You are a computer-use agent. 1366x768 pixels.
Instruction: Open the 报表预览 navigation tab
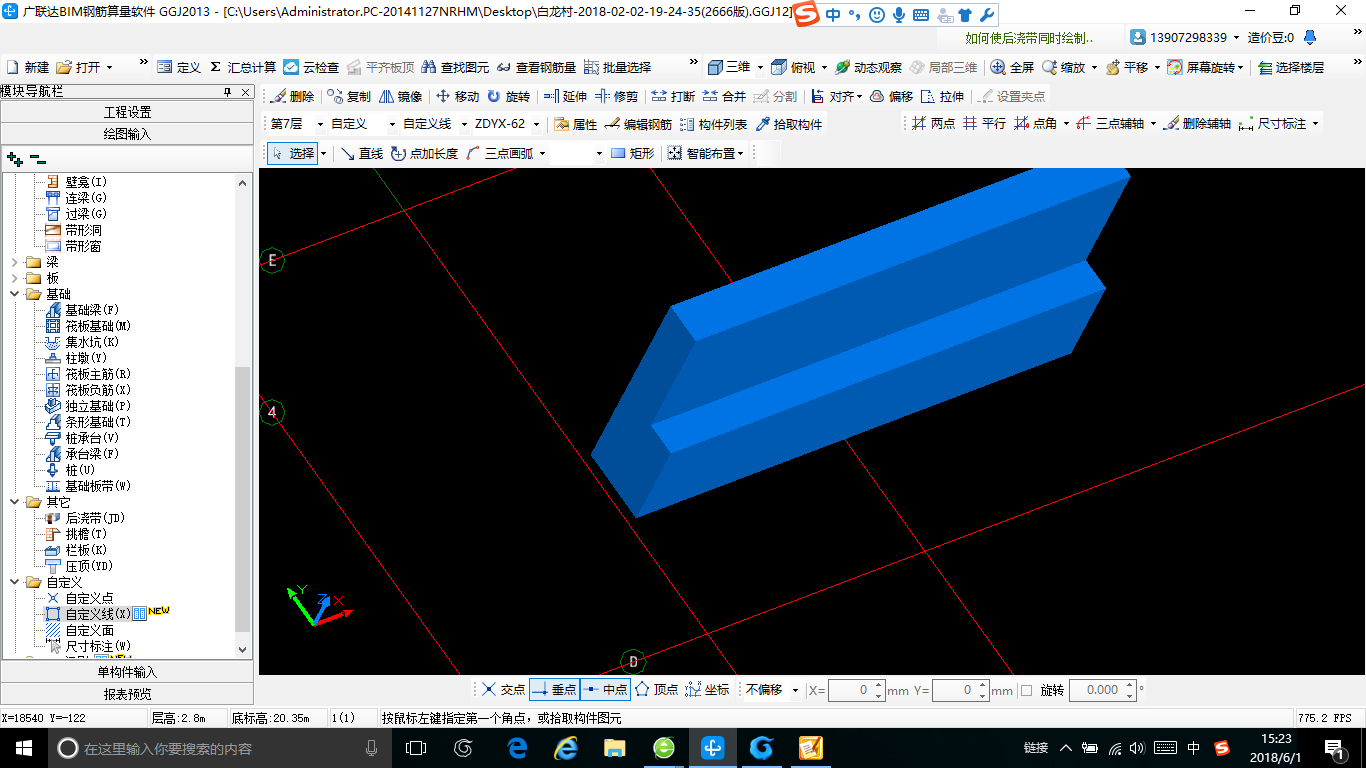click(127, 693)
